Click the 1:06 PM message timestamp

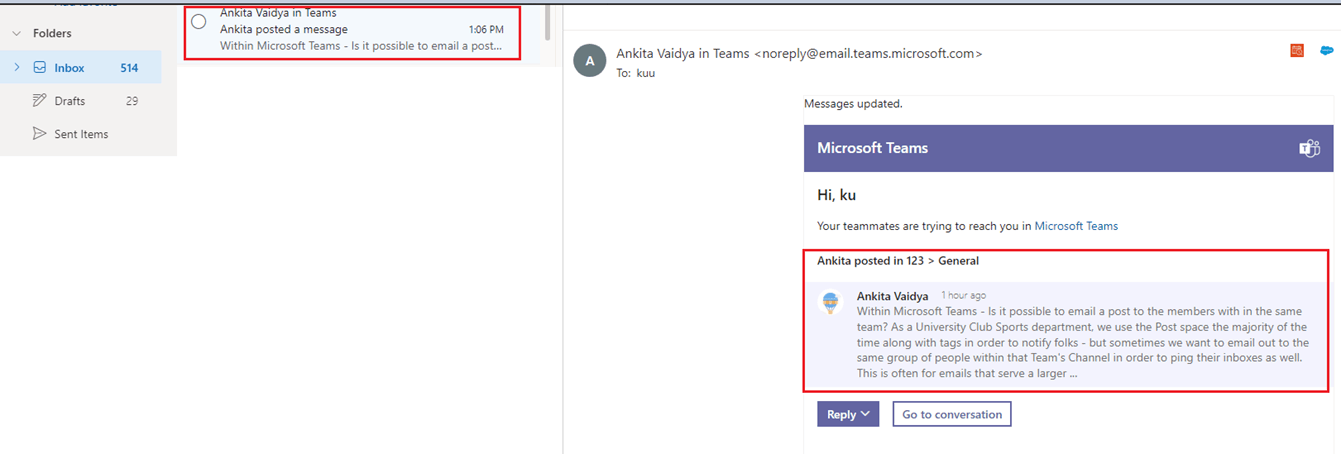click(486, 30)
